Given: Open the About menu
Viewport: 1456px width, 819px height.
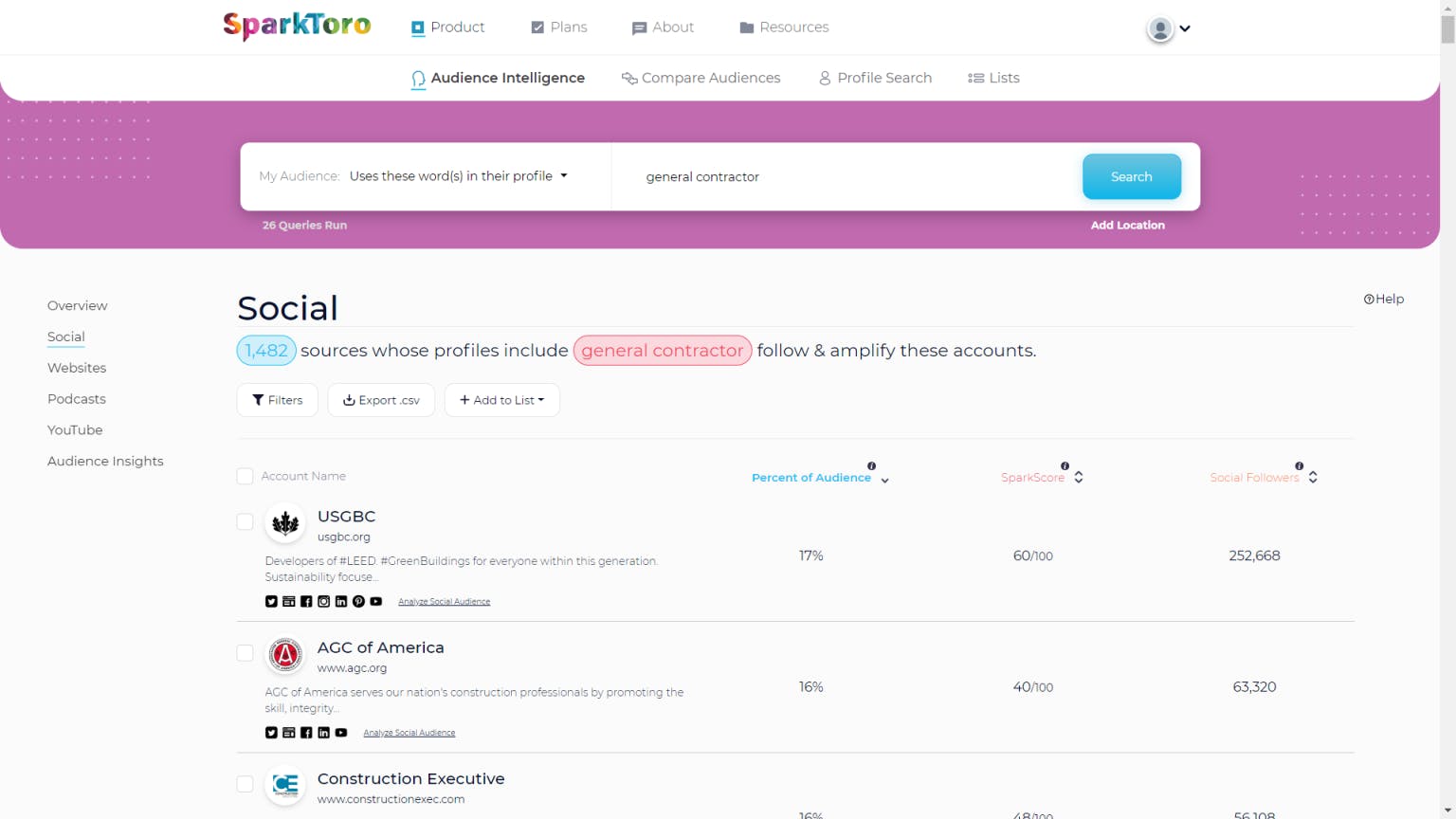Looking at the screenshot, I should click(x=664, y=27).
